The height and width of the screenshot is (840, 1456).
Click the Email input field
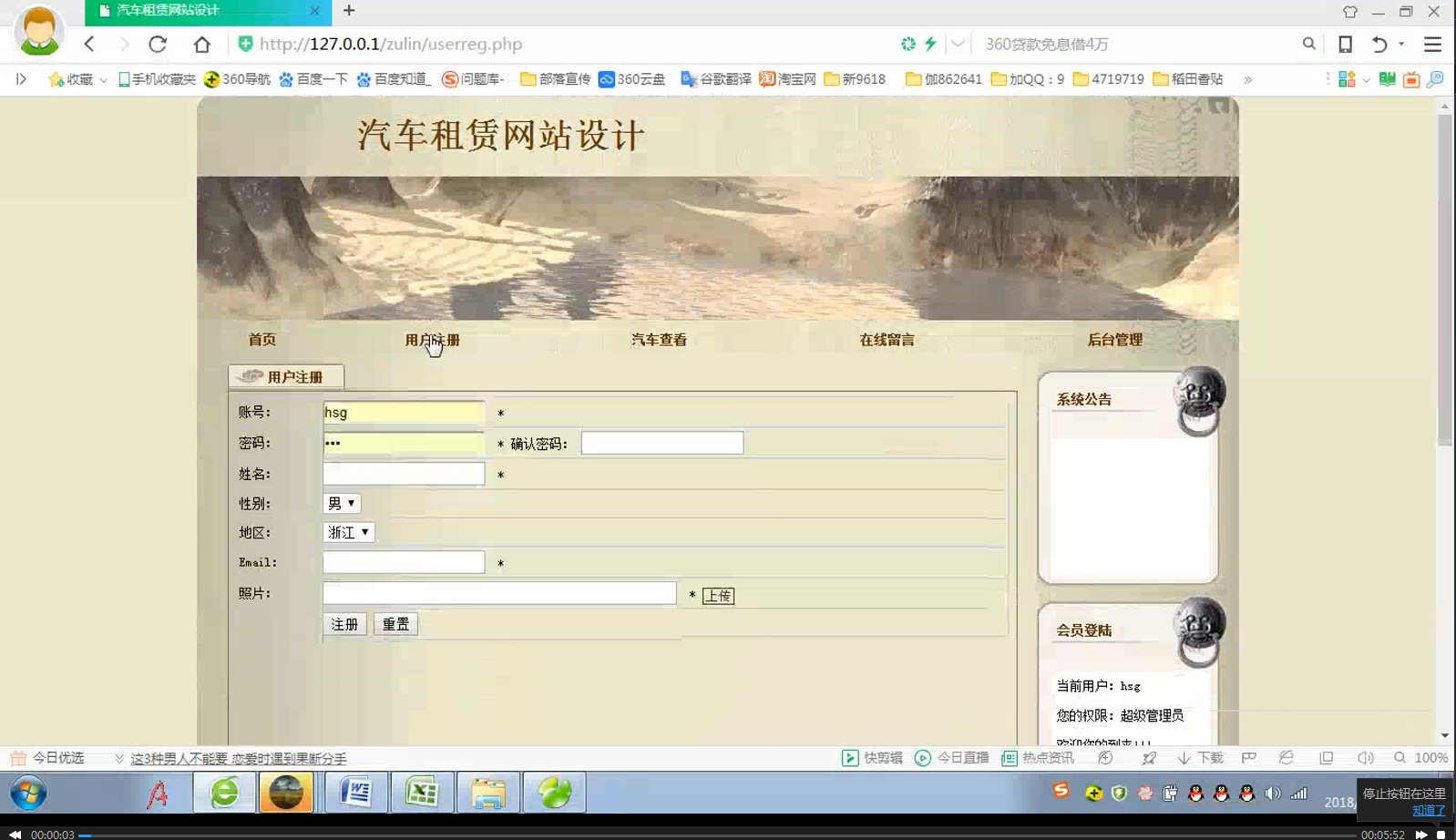click(x=404, y=562)
